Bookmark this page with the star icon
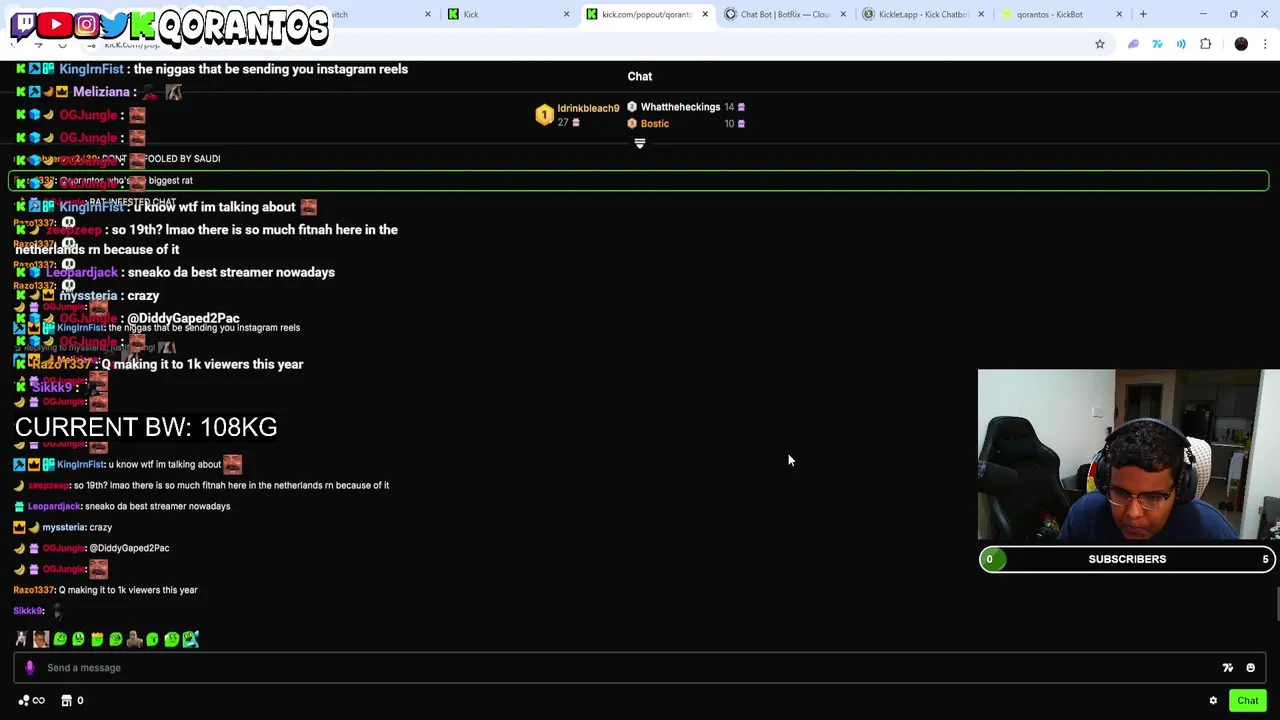This screenshot has height=720, width=1280. (1100, 44)
